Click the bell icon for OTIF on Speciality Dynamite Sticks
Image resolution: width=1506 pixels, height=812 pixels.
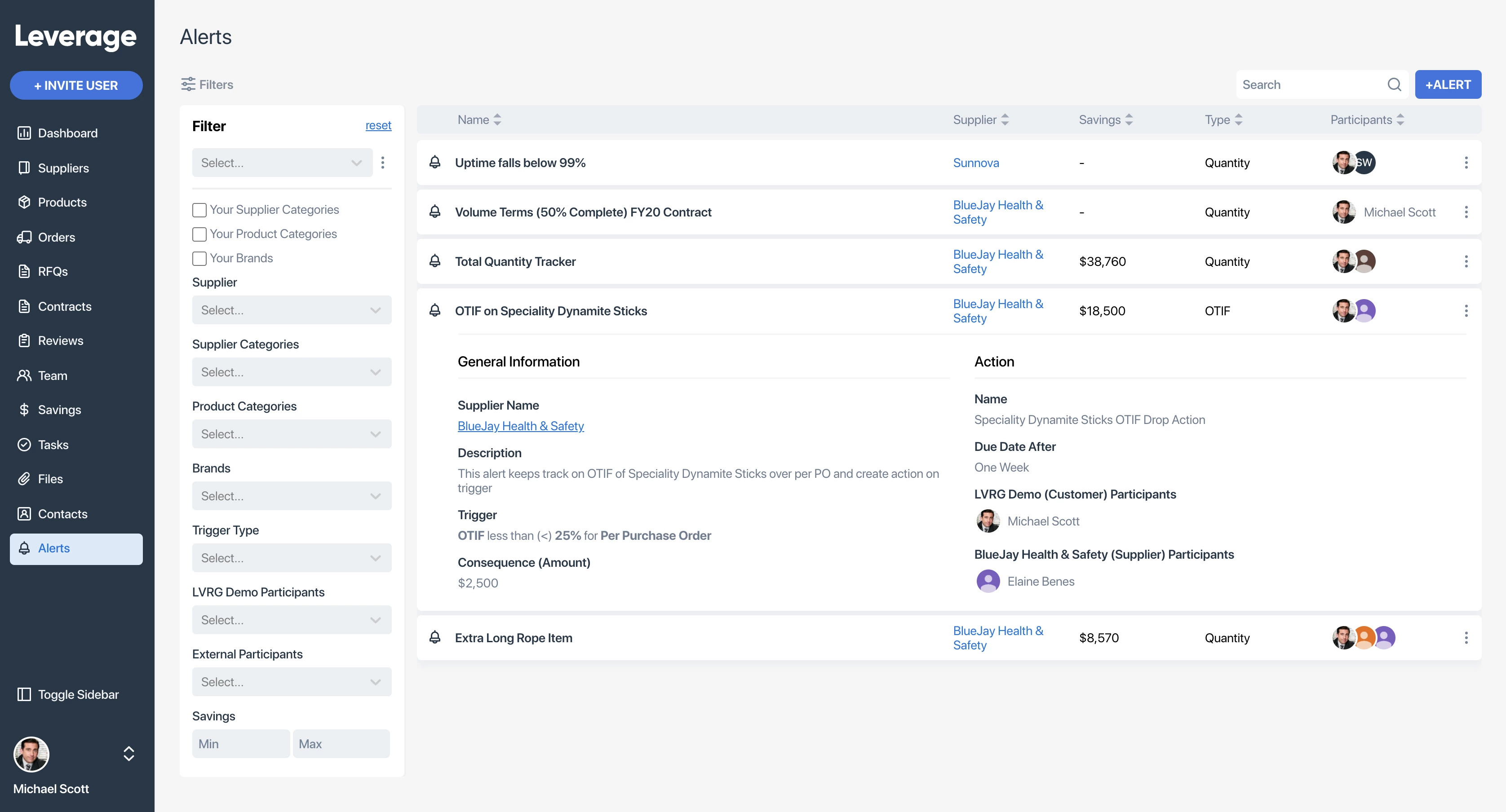click(x=434, y=310)
